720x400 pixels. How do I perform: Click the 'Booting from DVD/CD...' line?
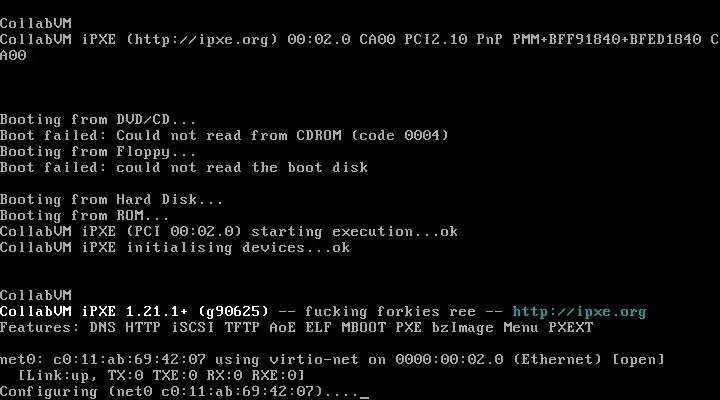click(98, 120)
